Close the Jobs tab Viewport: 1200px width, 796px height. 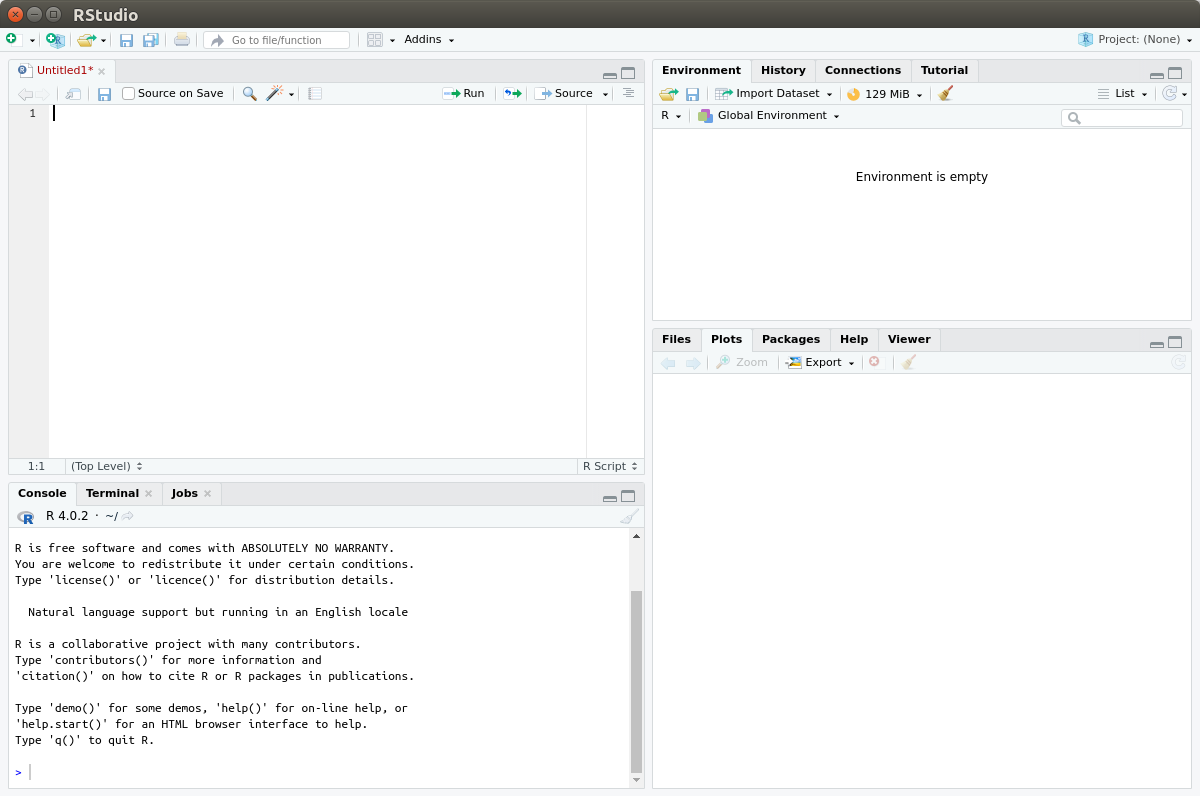click(208, 494)
